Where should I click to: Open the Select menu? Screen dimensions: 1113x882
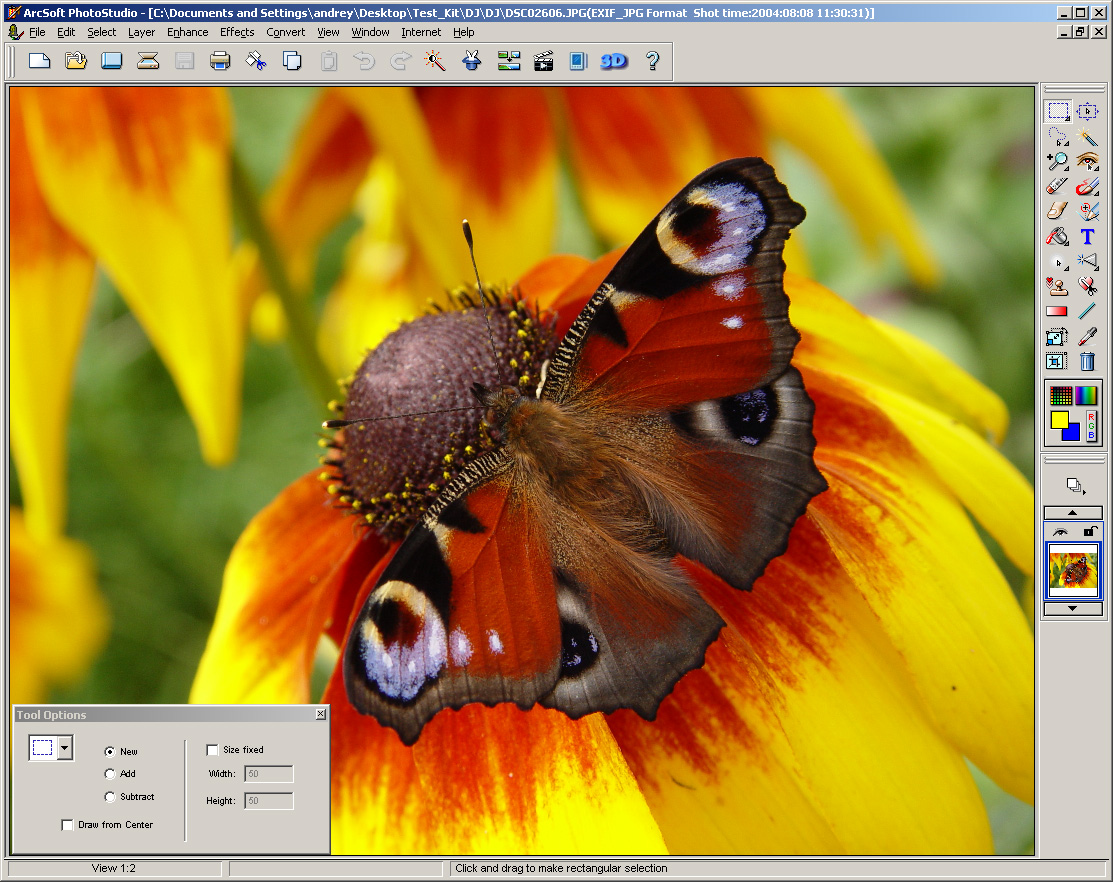pos(102,32)
